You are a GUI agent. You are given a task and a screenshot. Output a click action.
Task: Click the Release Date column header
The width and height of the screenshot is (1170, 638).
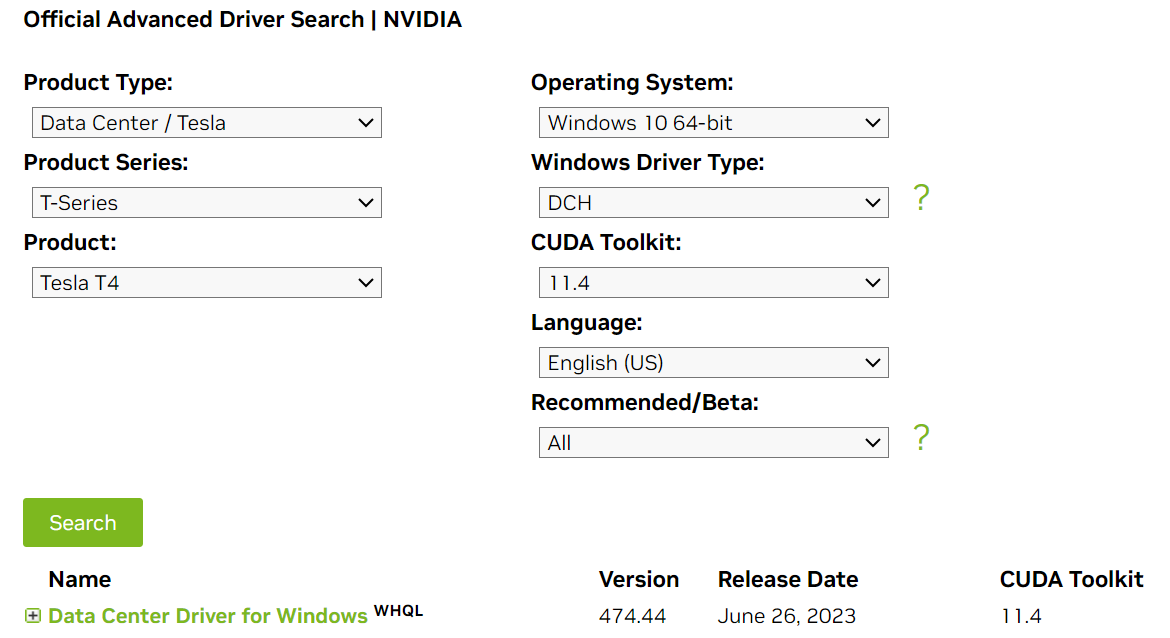click(788, 579)
